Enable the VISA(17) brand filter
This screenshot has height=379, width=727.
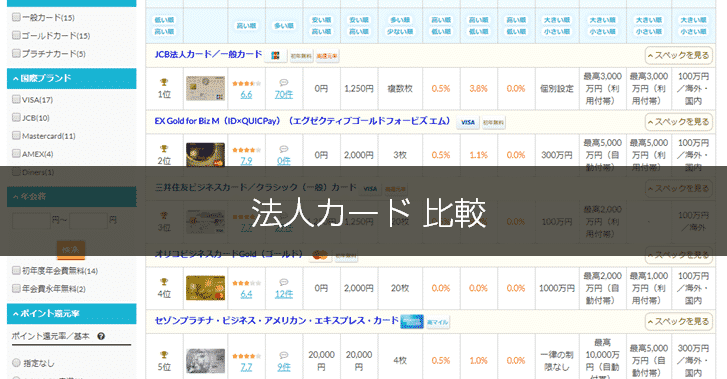[16, 99]
